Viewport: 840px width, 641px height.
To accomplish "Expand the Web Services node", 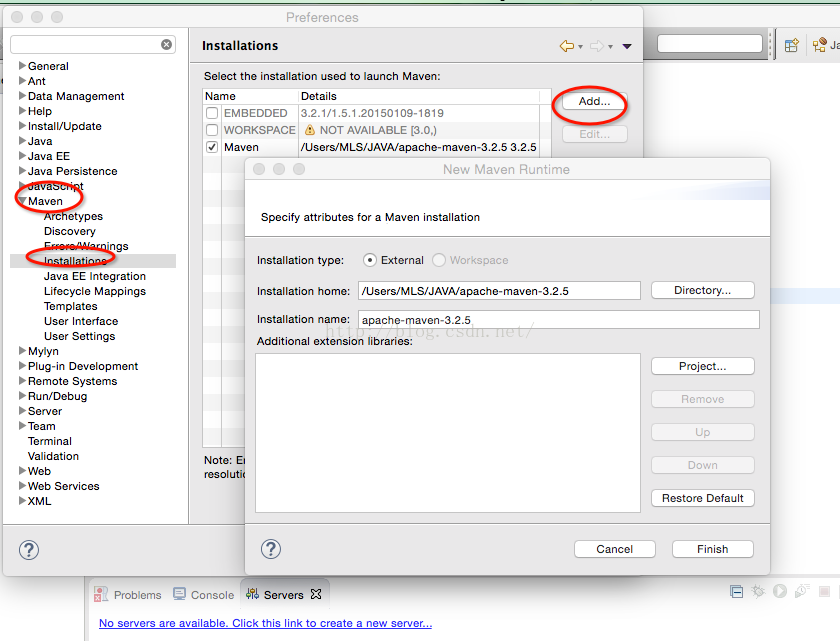I will 22,485.
